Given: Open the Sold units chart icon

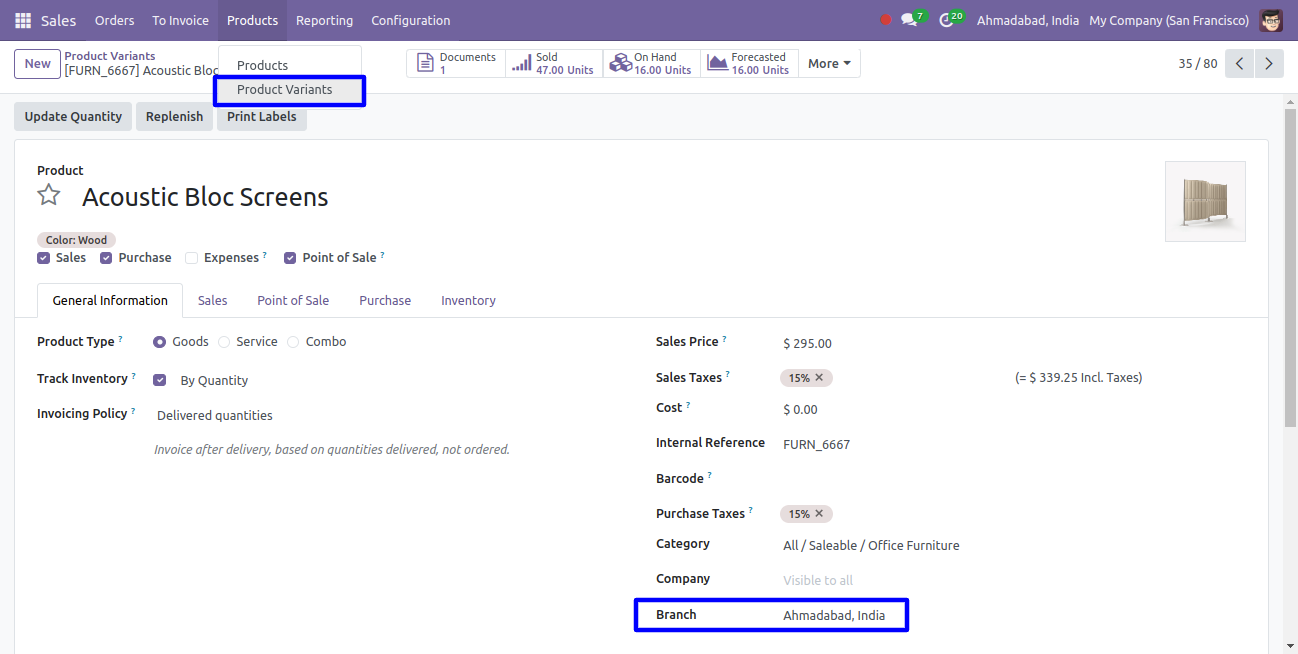Looking at the screenshot, I should click(521, 64).
